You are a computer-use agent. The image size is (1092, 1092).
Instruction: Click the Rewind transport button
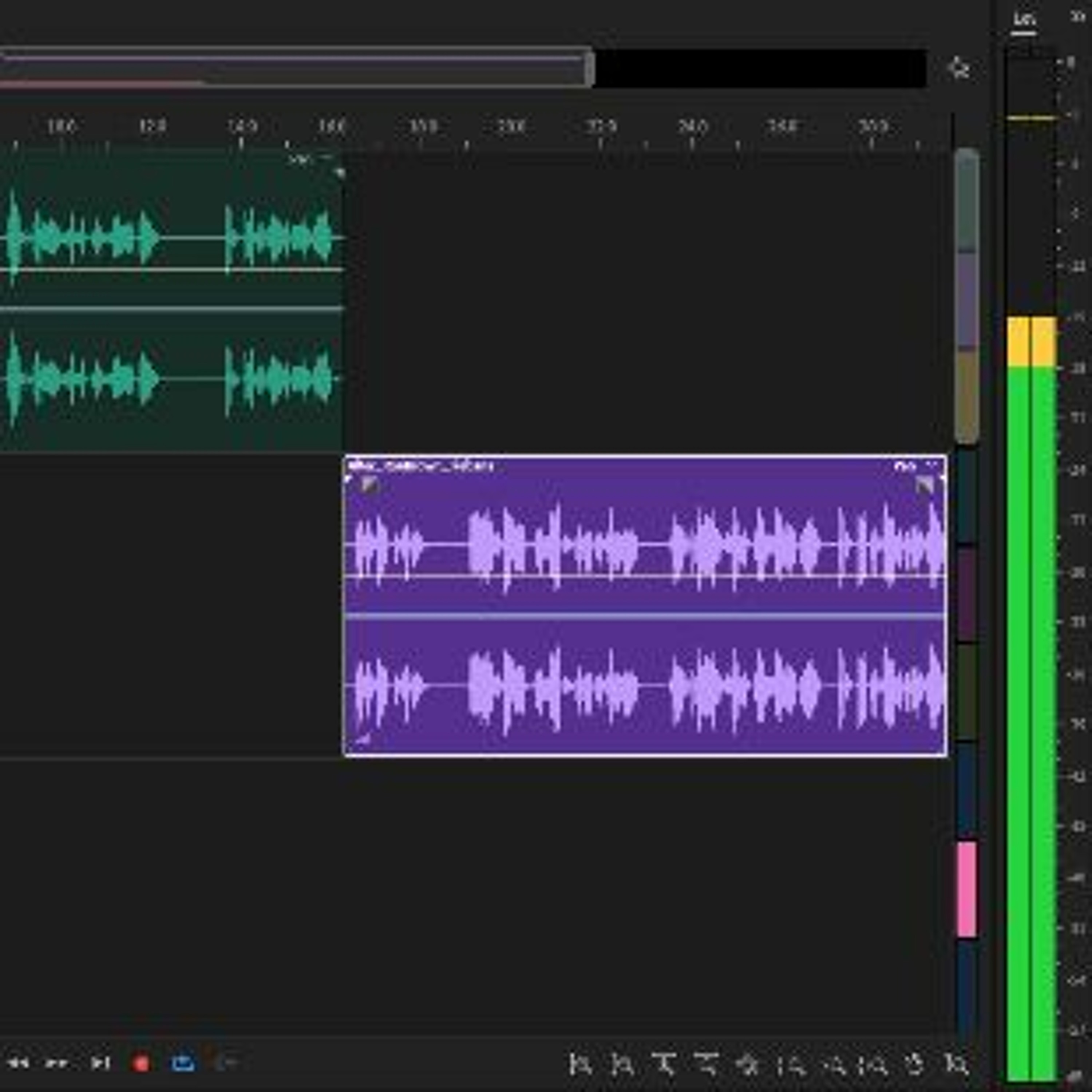(19, 1063)
